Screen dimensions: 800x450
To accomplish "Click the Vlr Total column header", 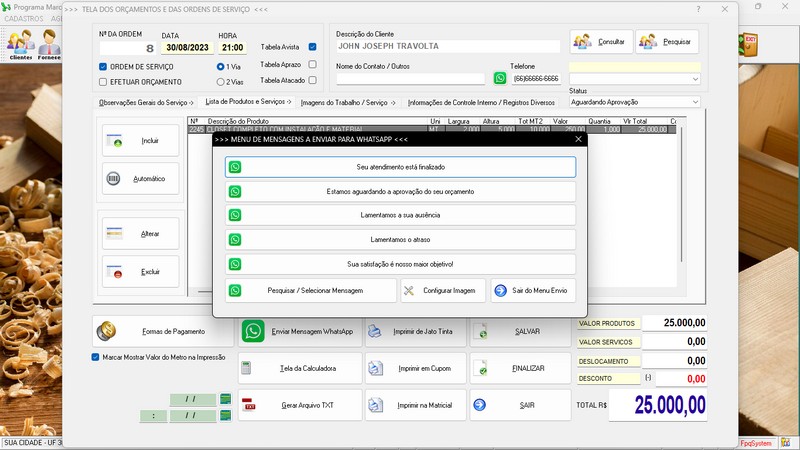I will point(634,121).
